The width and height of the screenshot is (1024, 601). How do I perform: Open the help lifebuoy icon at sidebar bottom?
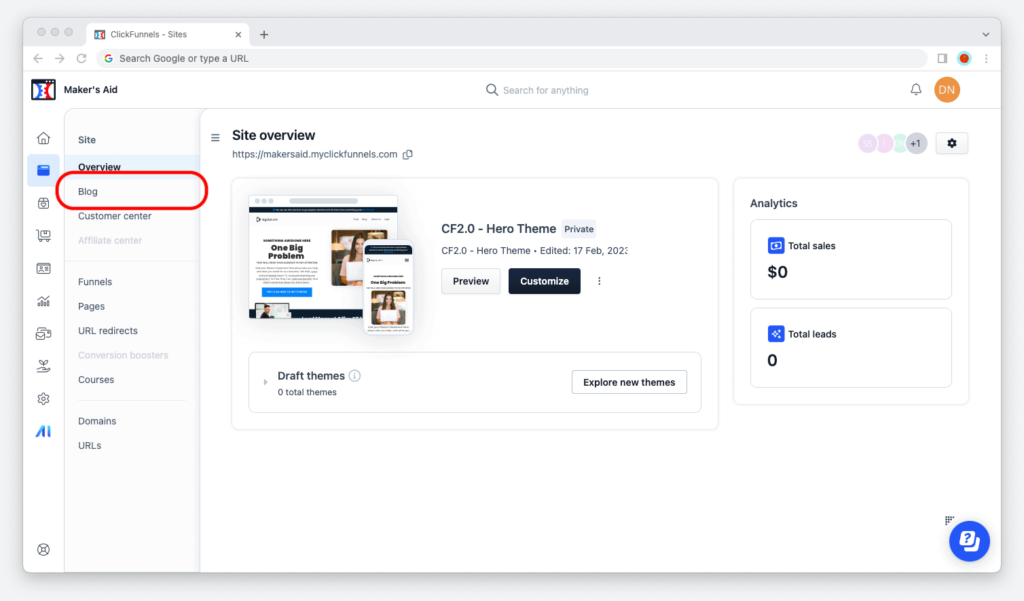[x=43, y=549]
